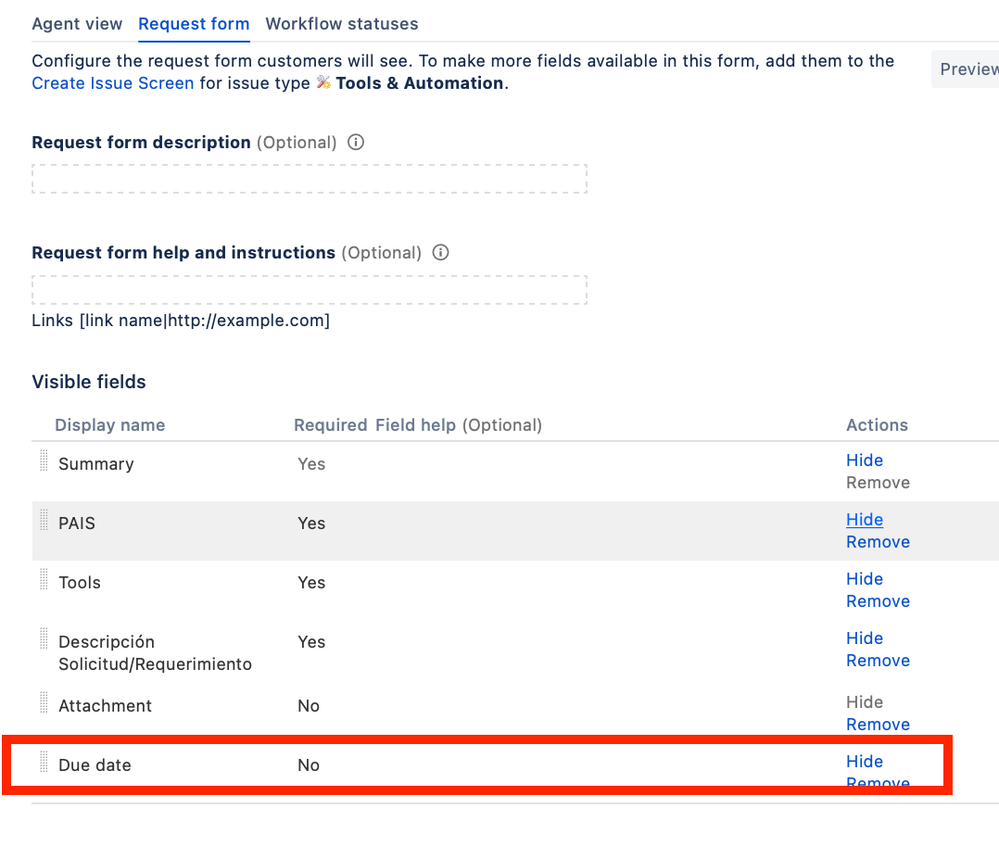Remove the Descripción Solicitud/Requerimiento field

877,661
